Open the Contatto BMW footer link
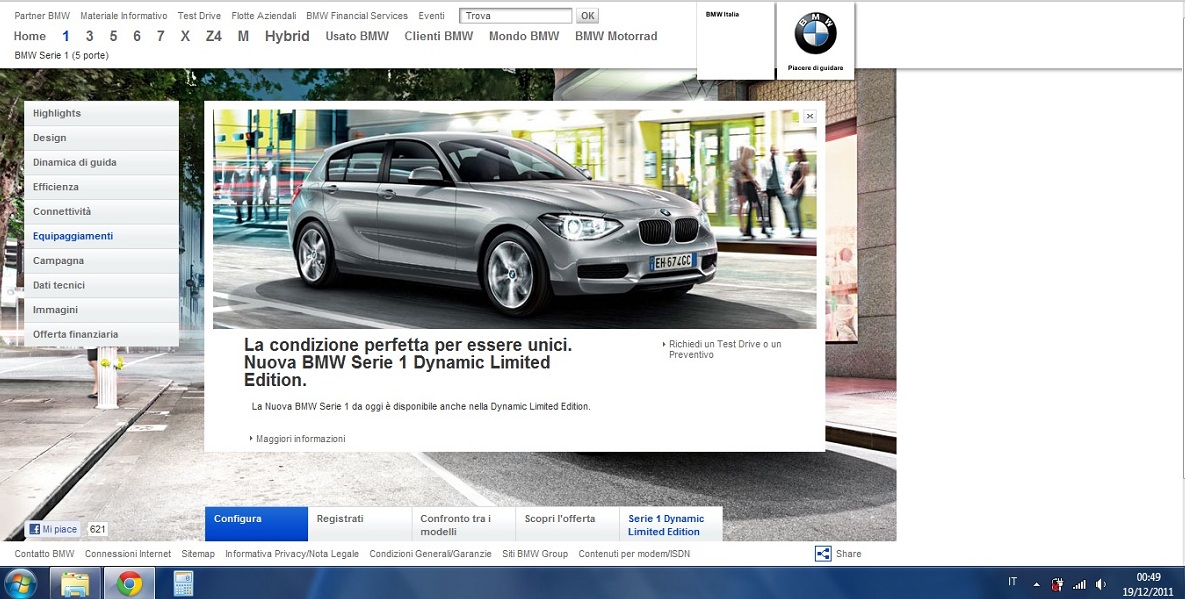Image resolution: width=1185 pixels, height=599 pixels. click(45, 554)
